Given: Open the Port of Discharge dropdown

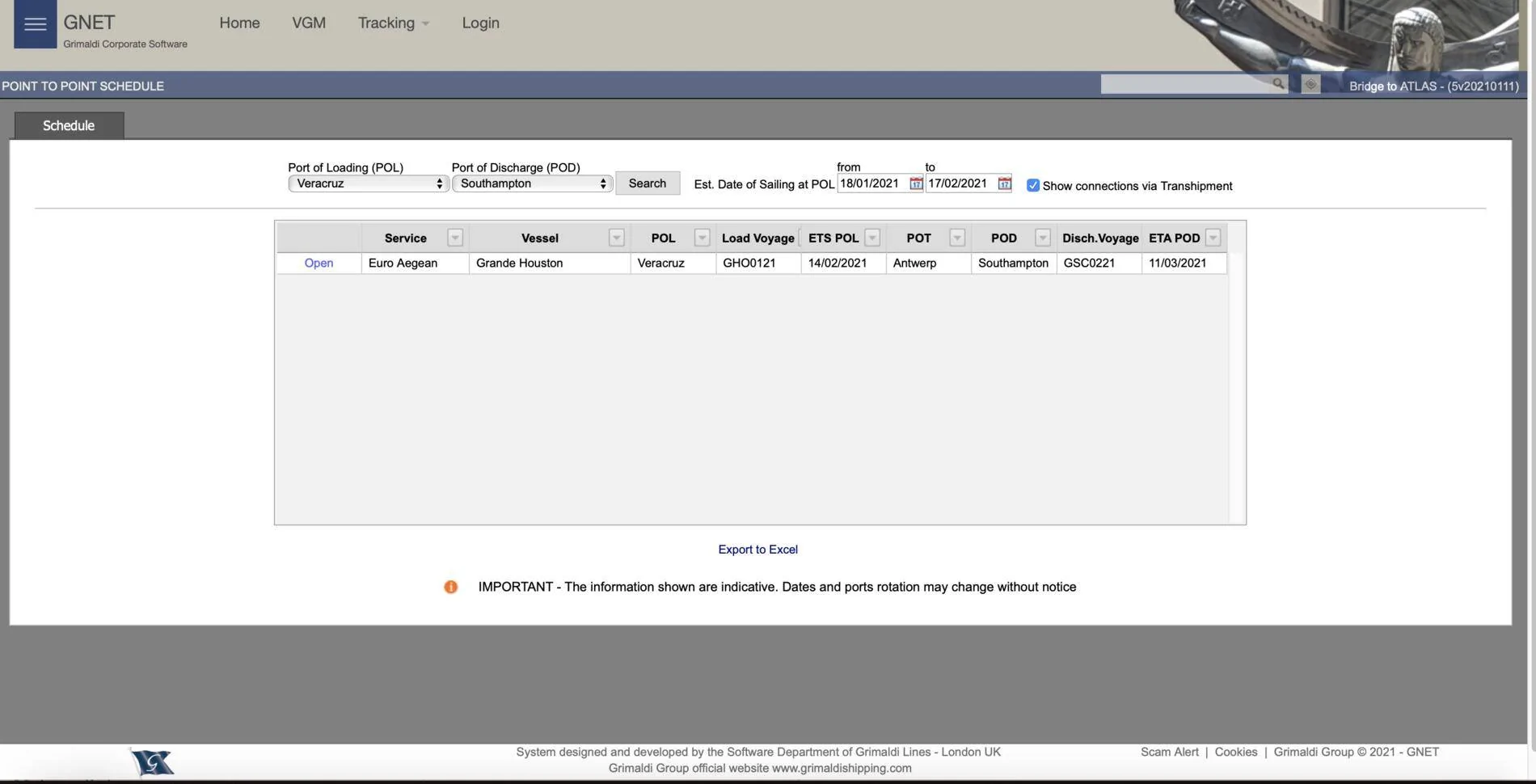Looking at the screenshot, I should click(x=532, y=183).
